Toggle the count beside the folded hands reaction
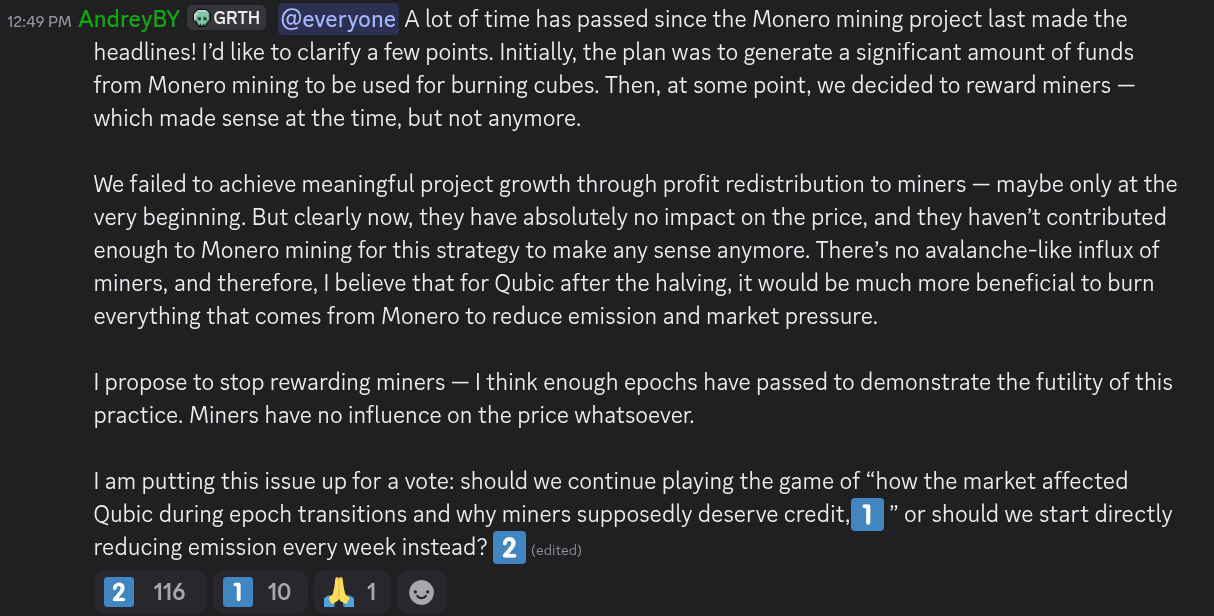This screenshot has height=616, width=1214. 372,592
